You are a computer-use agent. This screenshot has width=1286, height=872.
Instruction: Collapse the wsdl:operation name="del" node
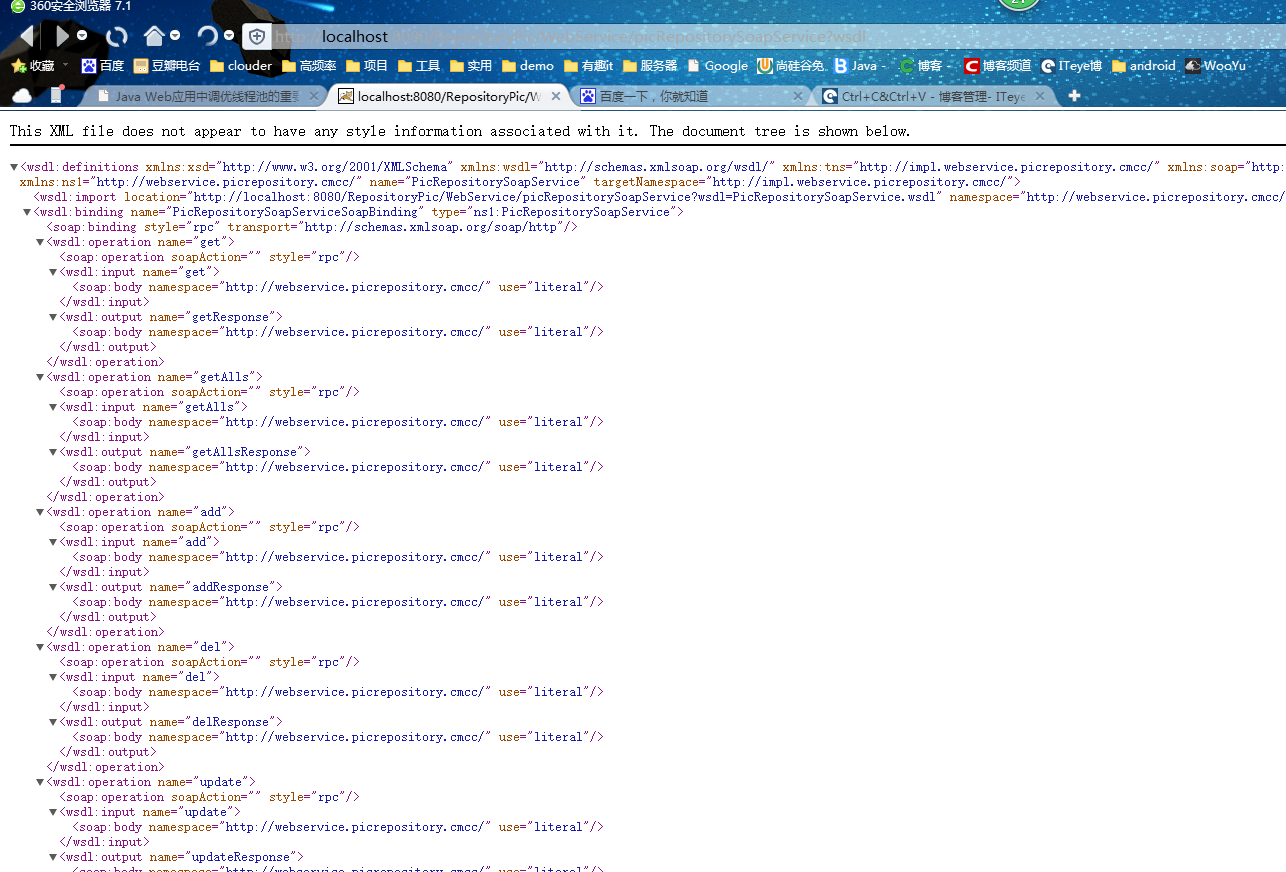pyautogui.click(x=40, y=647)
